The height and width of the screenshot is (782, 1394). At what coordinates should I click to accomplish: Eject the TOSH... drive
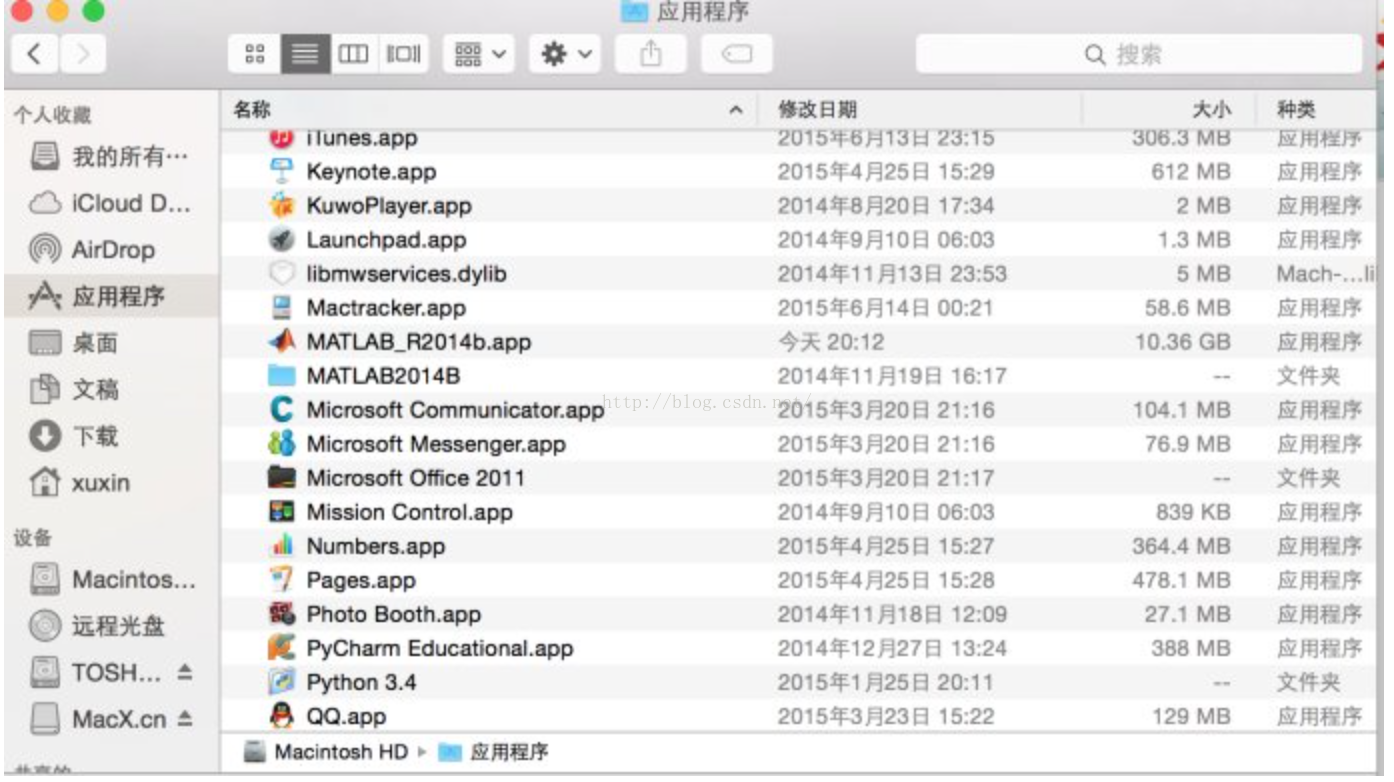coord(184,673)
